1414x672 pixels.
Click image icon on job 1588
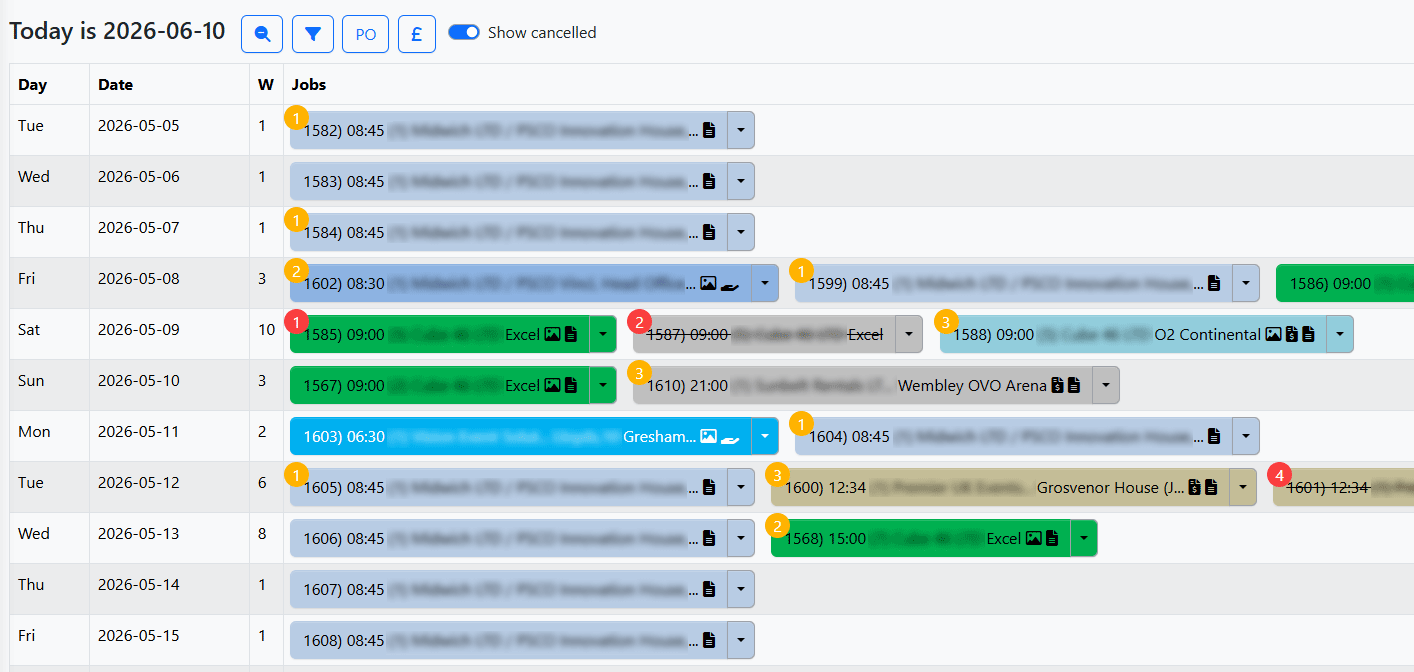(1273, 334)
